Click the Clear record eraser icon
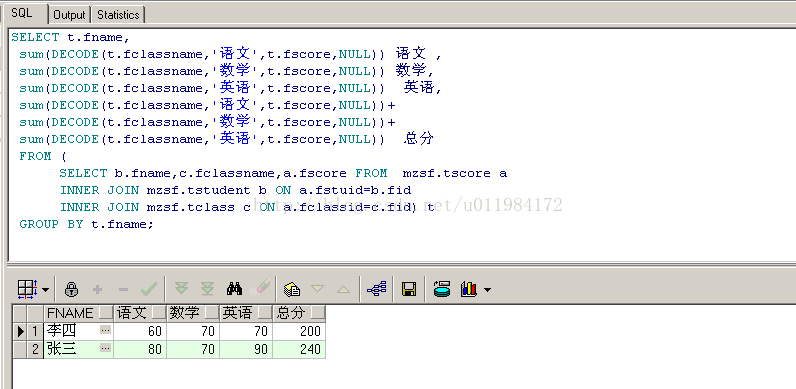 click(261, 288)
